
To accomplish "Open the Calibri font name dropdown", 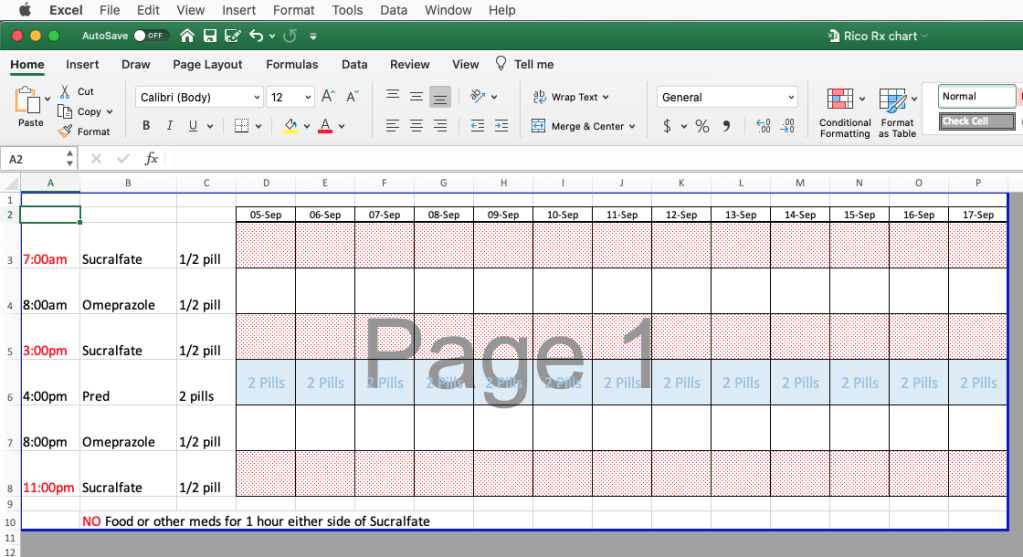I will [257, 97].
